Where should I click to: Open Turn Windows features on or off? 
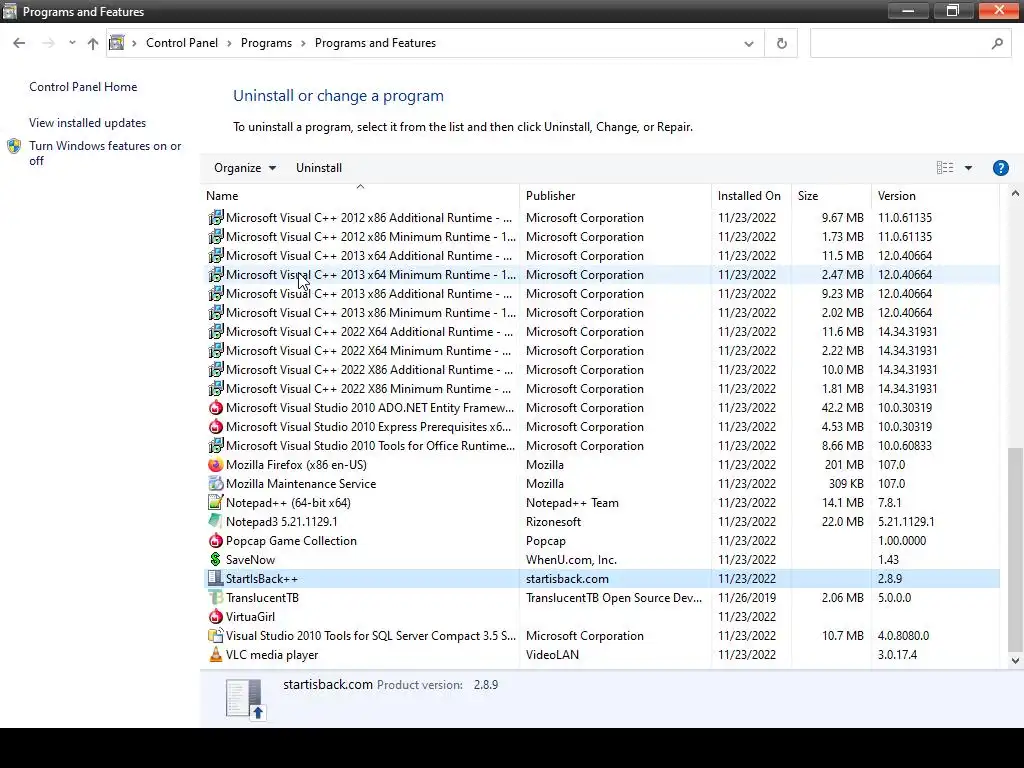point(105,153)
